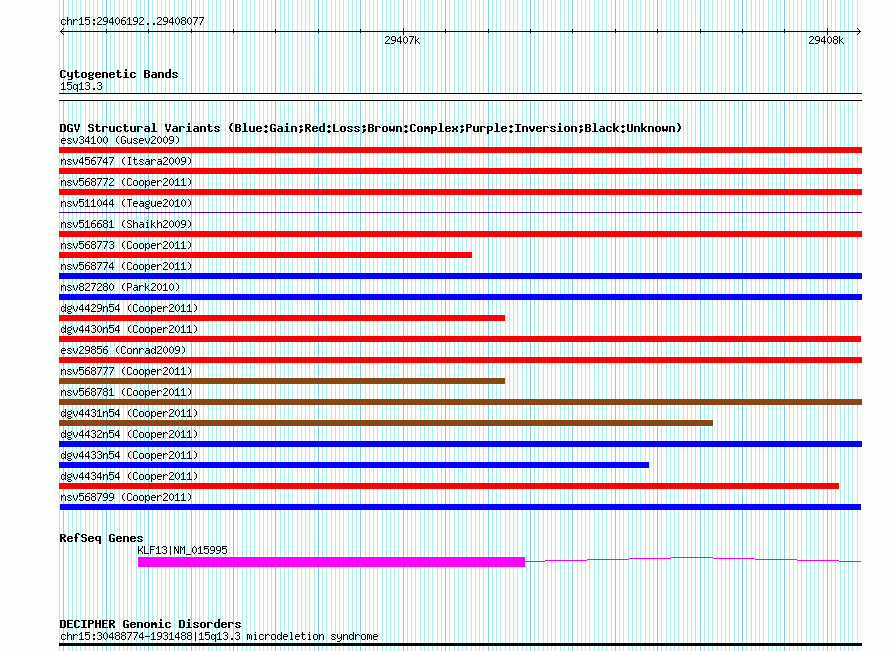Click the thin purple line of nsv511044

(460, 213)
